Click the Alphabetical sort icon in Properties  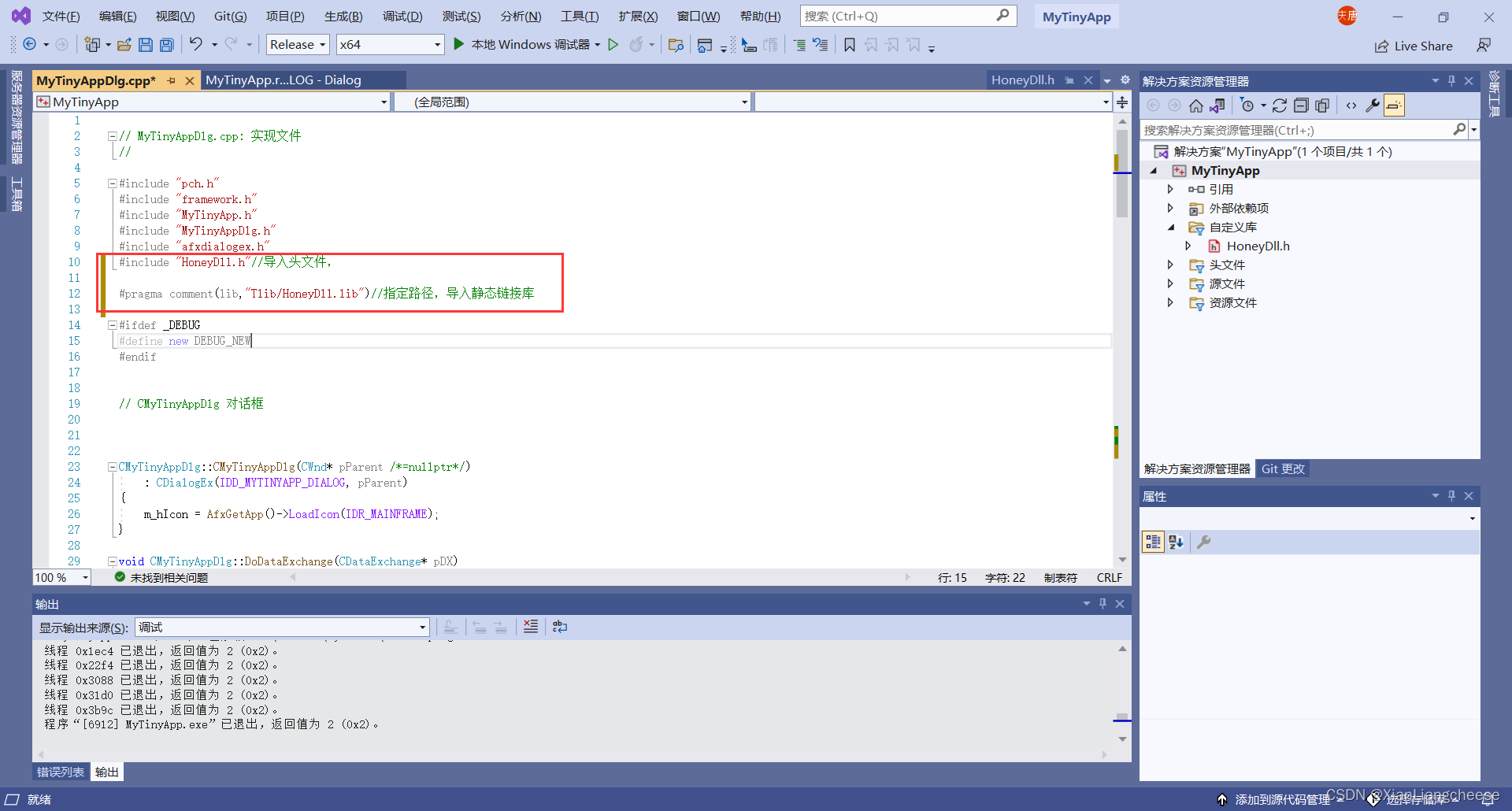pos(1176,542)
